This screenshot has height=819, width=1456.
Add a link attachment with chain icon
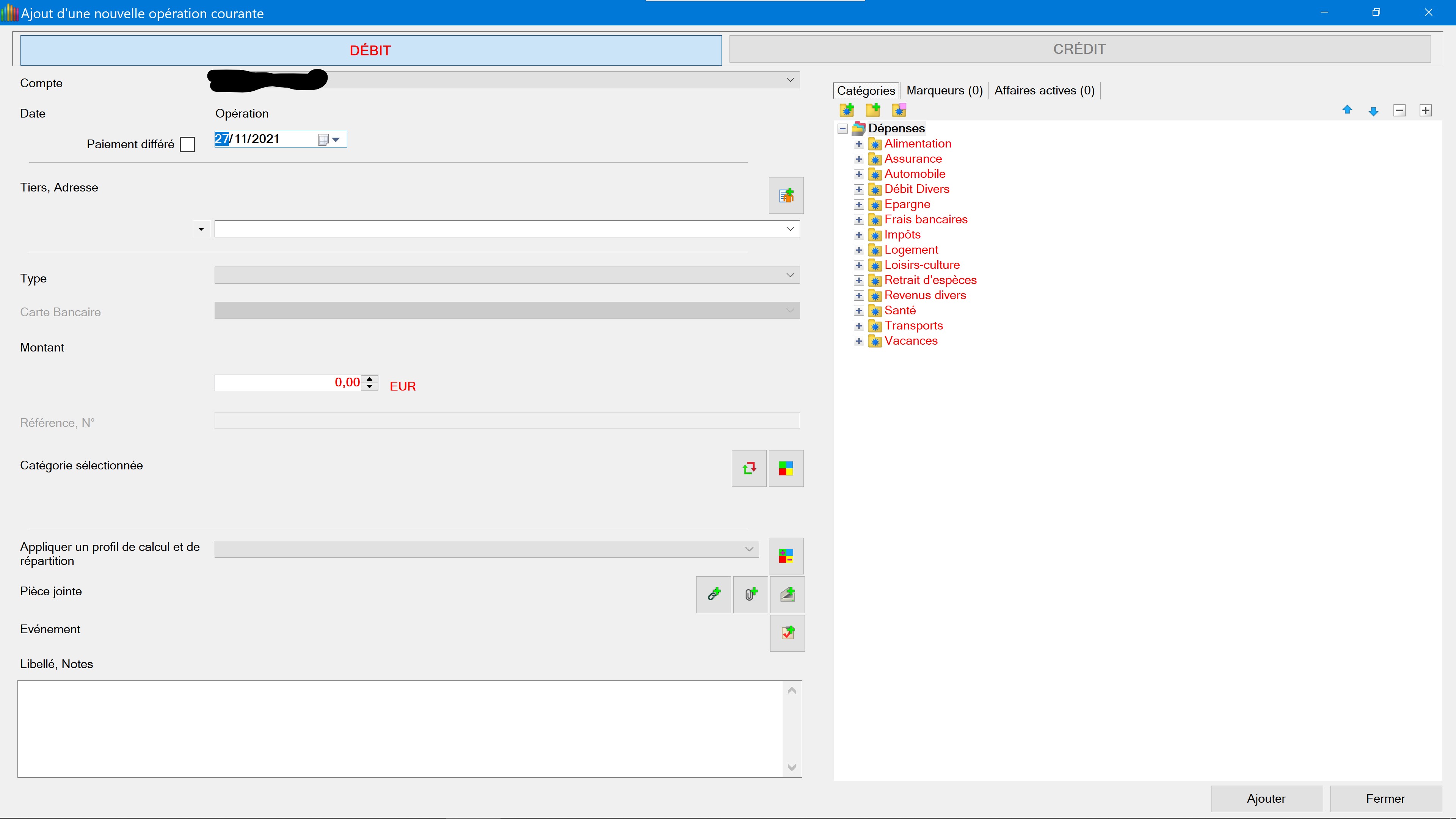(x=713, y=594)
